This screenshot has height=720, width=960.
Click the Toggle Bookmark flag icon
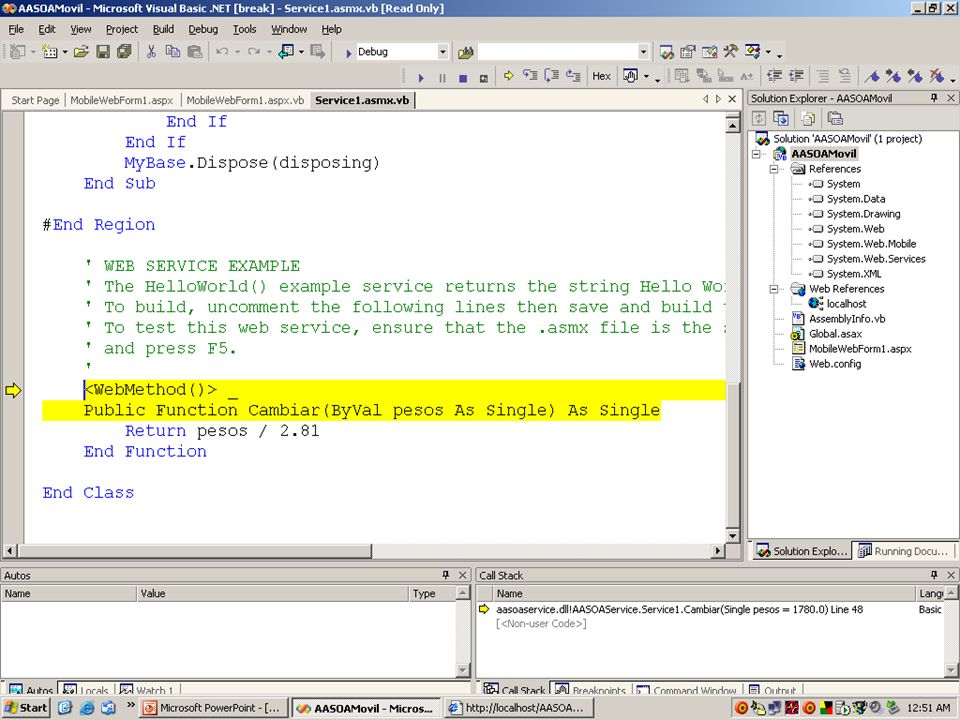click(x=872, y=76)
